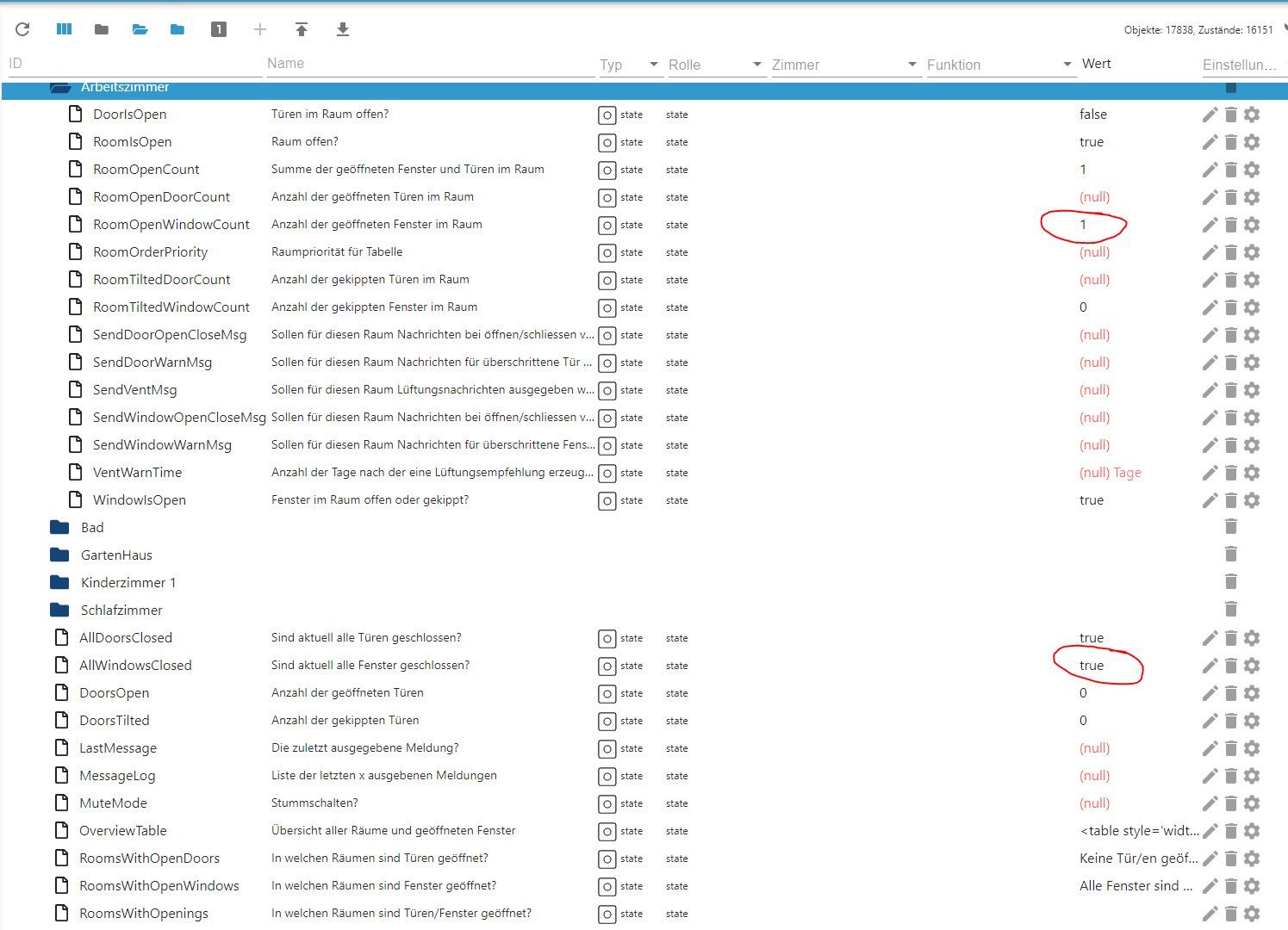Open settings gear for RoomTiltedWindowCount
Screen dimensions: 1288x930
tap(1253, 307)
